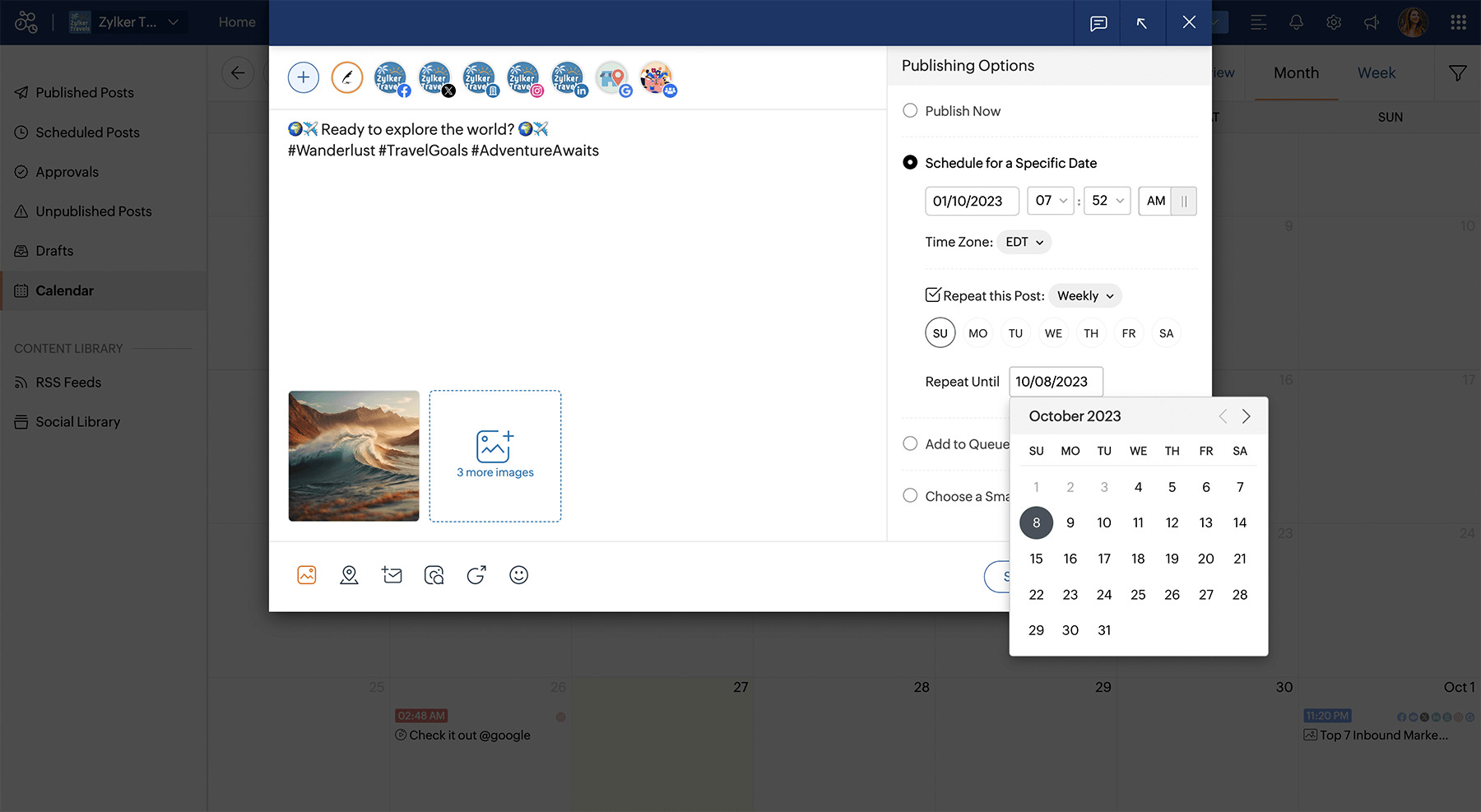Viewport: 1481px width, 812px height.
Task: Select the Publish Now radio button
Action: point(910,111)
